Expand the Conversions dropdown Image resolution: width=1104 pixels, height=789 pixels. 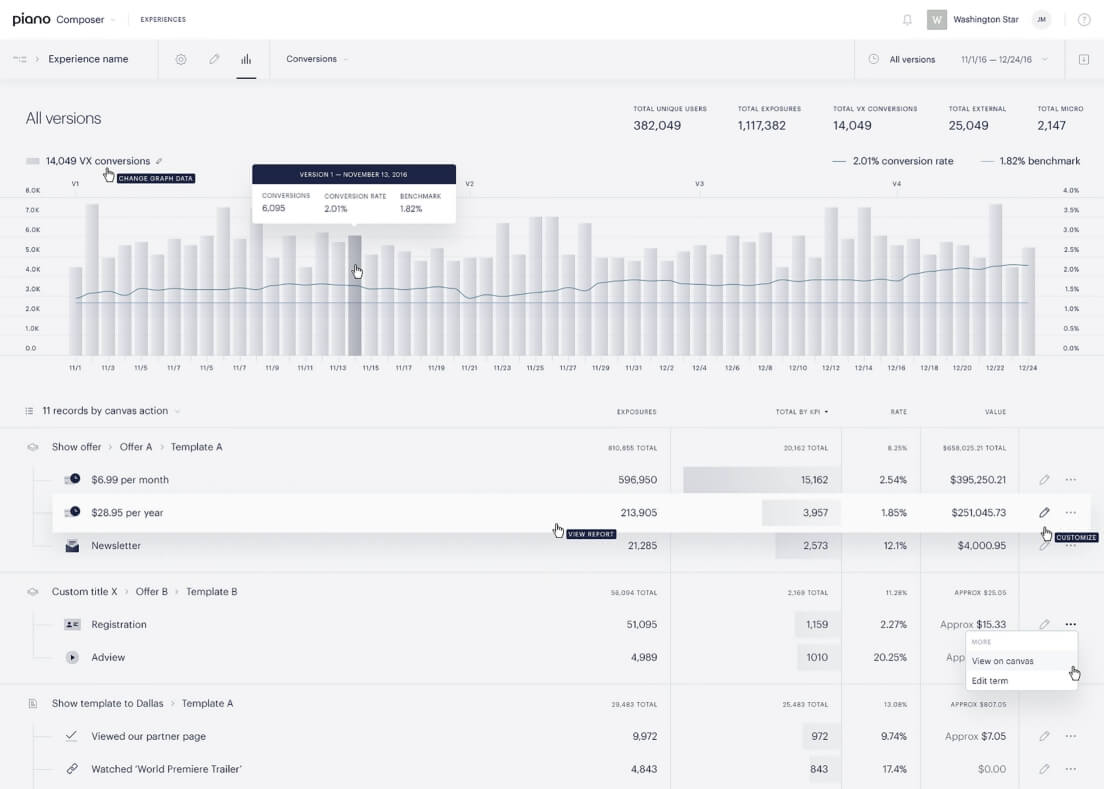[x=317, y=59]
